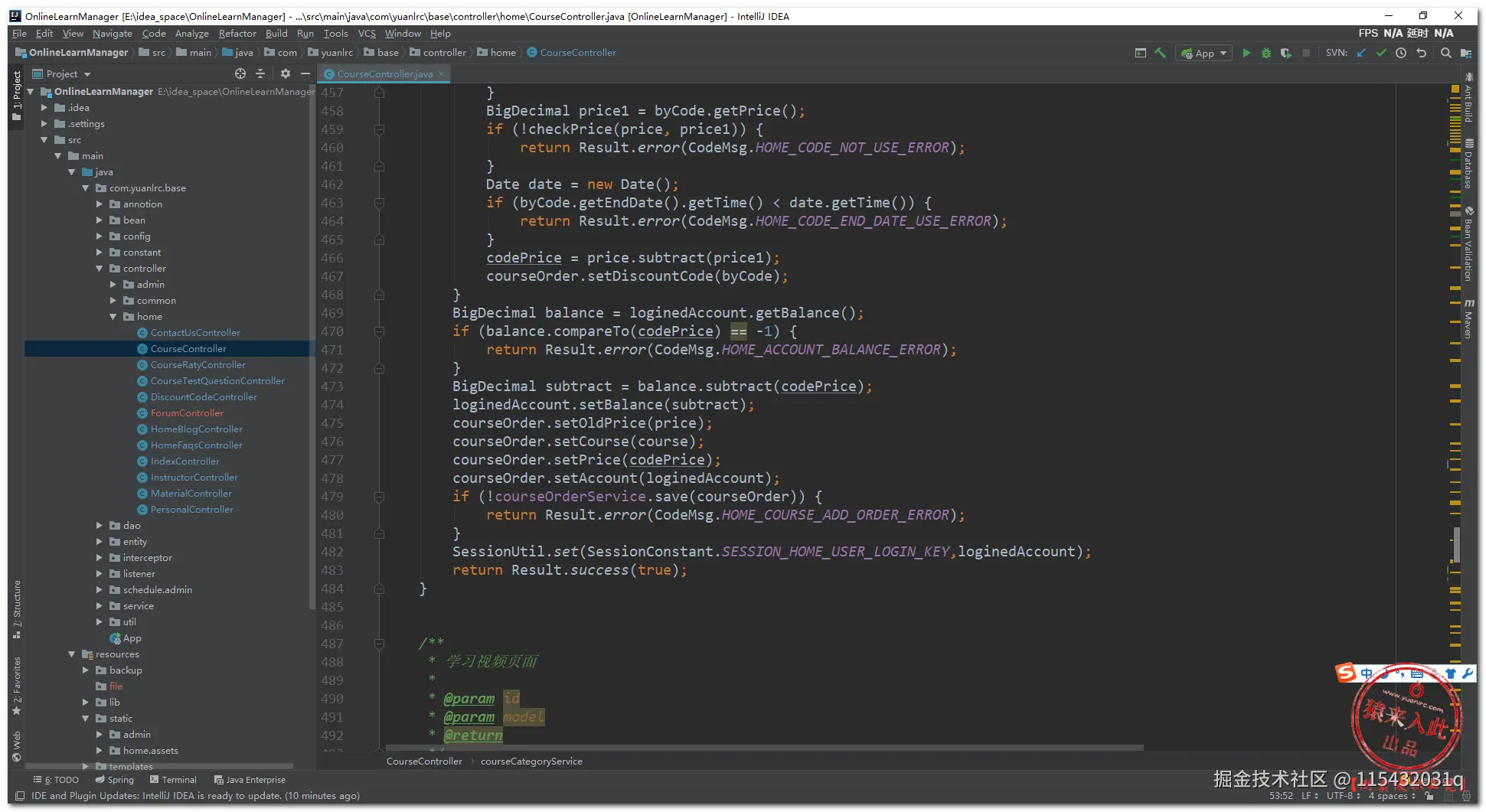The width and height of the screenshot is (1486, 812).
Task: Open the Terminal tab at bottom
Action: pos(174,780)
